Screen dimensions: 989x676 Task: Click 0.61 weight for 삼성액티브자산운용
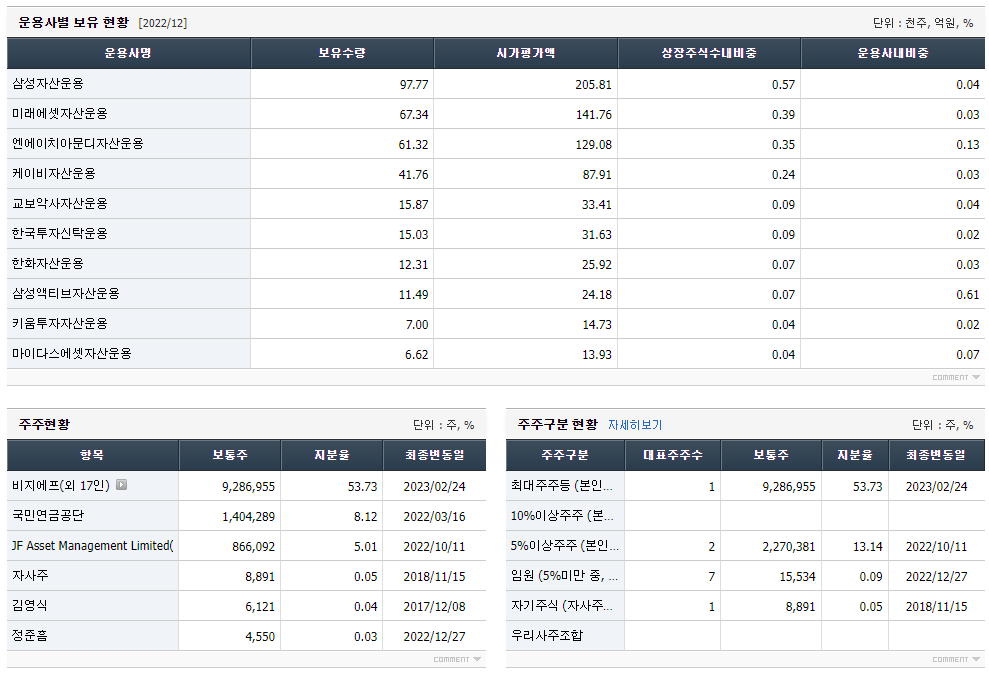(968, 294)
